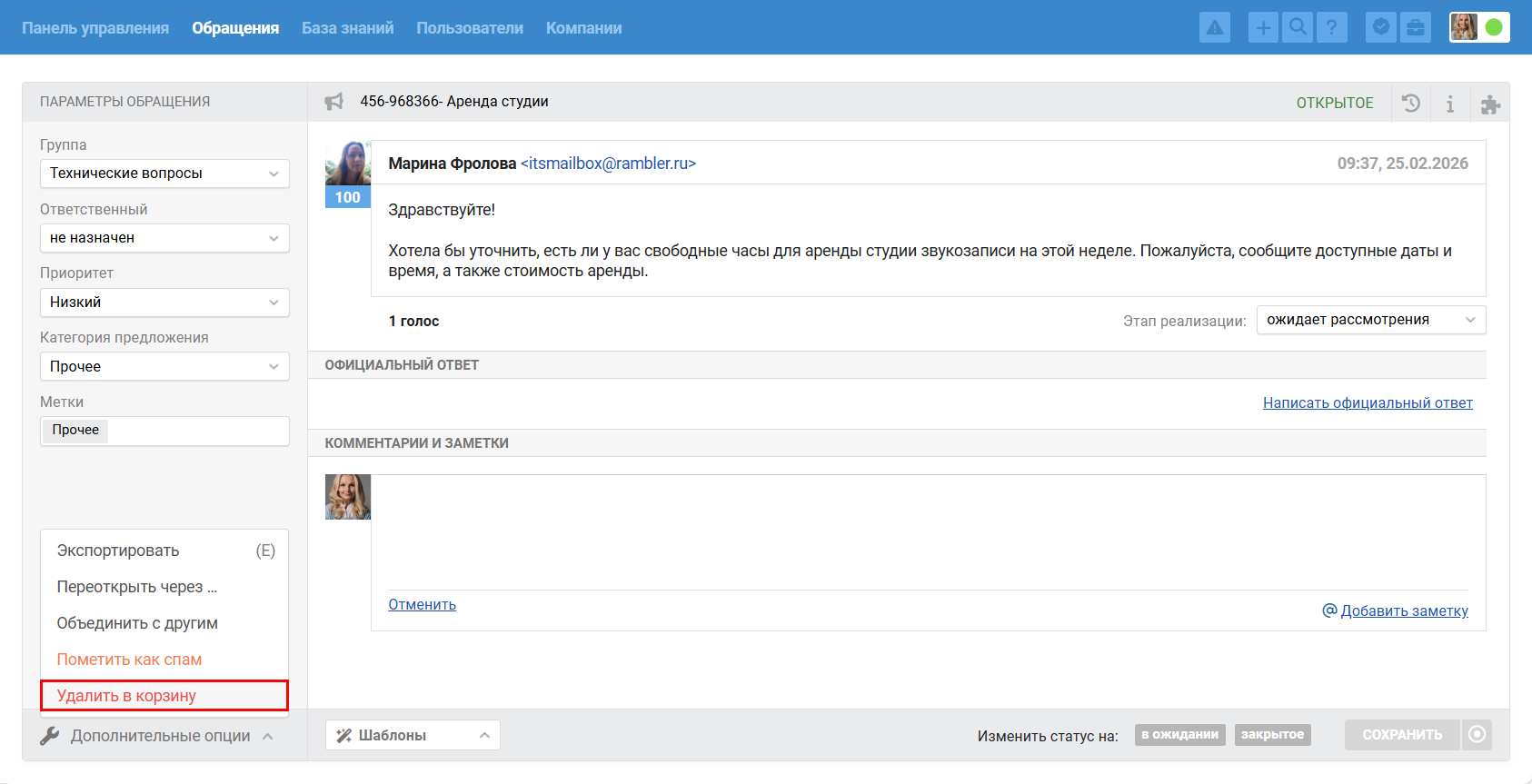Click the plus icon to create new
Viewport: 1532px width, 784px height.
1263,28
